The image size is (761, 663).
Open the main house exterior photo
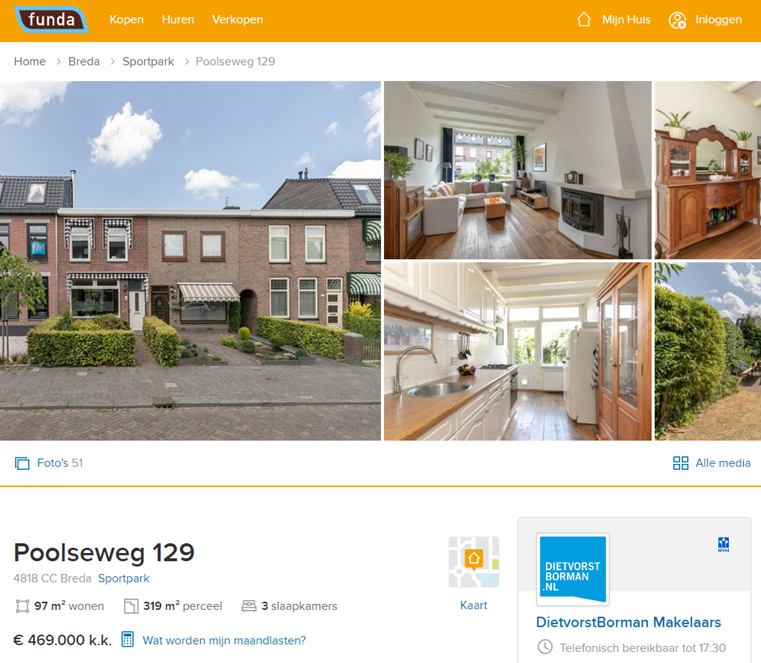(190, 261)
